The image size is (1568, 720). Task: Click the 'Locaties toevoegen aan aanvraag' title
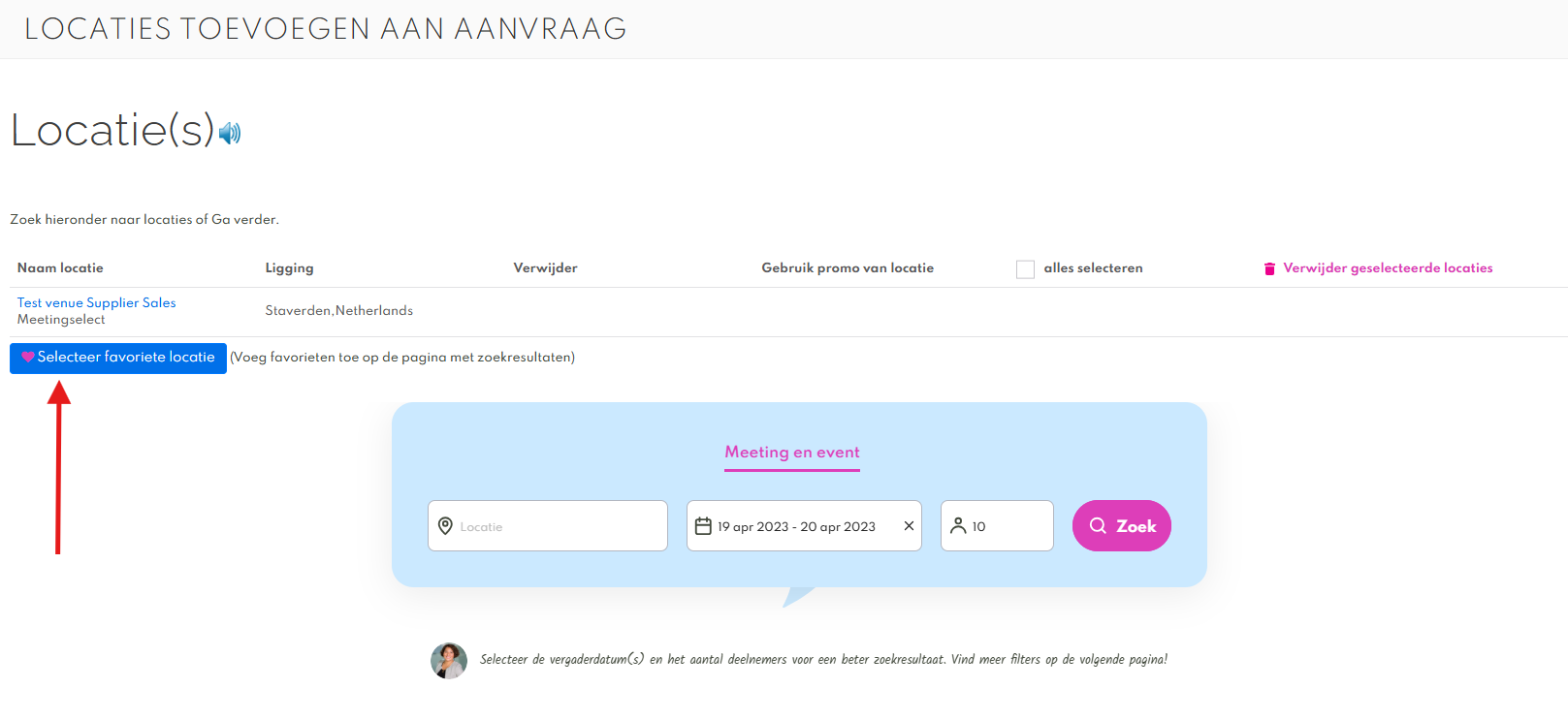[x=326, y=29]
